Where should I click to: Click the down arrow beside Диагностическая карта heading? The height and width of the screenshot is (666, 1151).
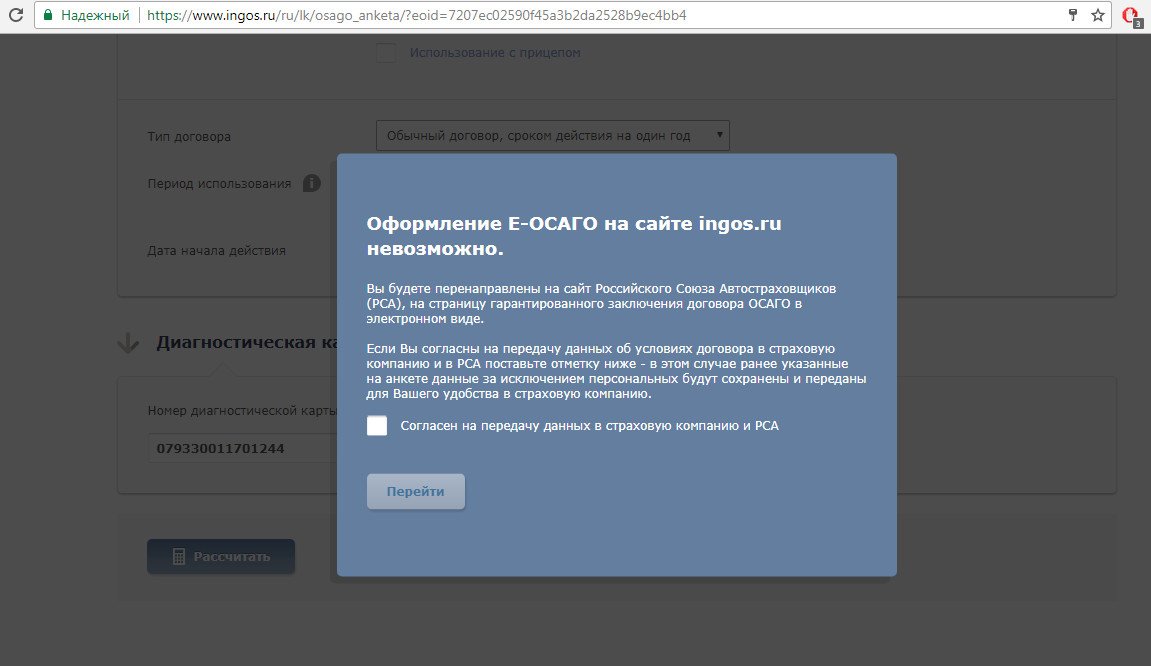coord(128,343)
